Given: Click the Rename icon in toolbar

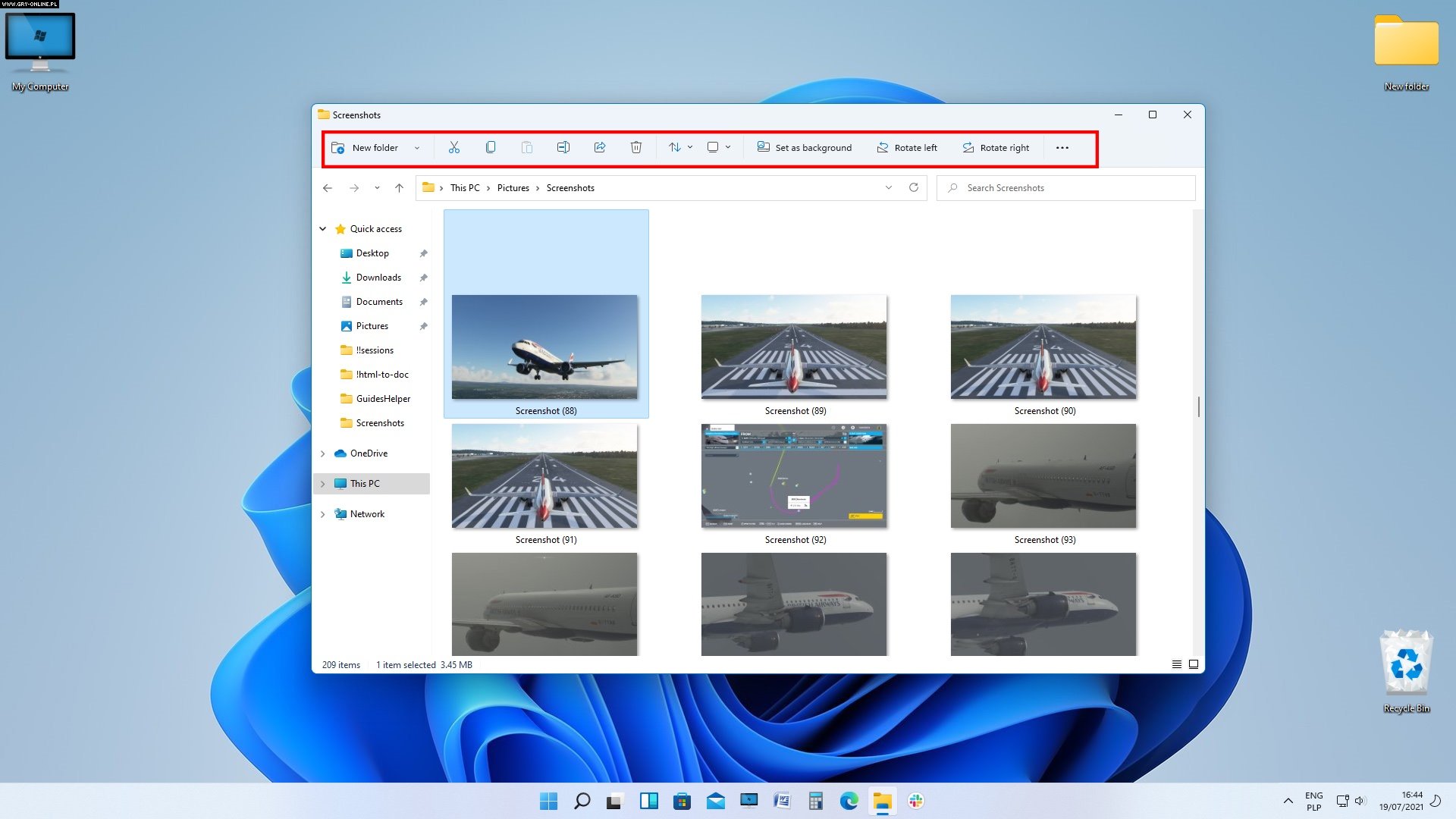Looking at the screenshot, I should pos(563,147).
